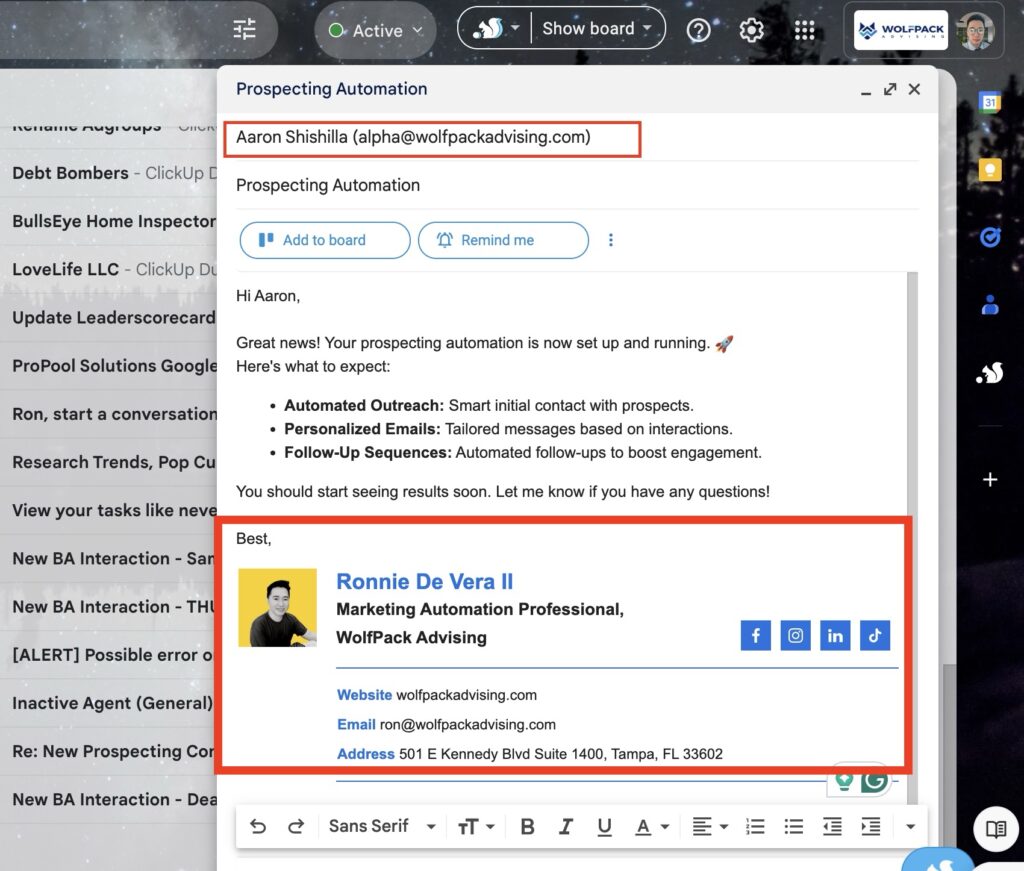Open the BullsEye Home Inspector email
This screenshot has width=1024, height=871.
coord(108,221)
